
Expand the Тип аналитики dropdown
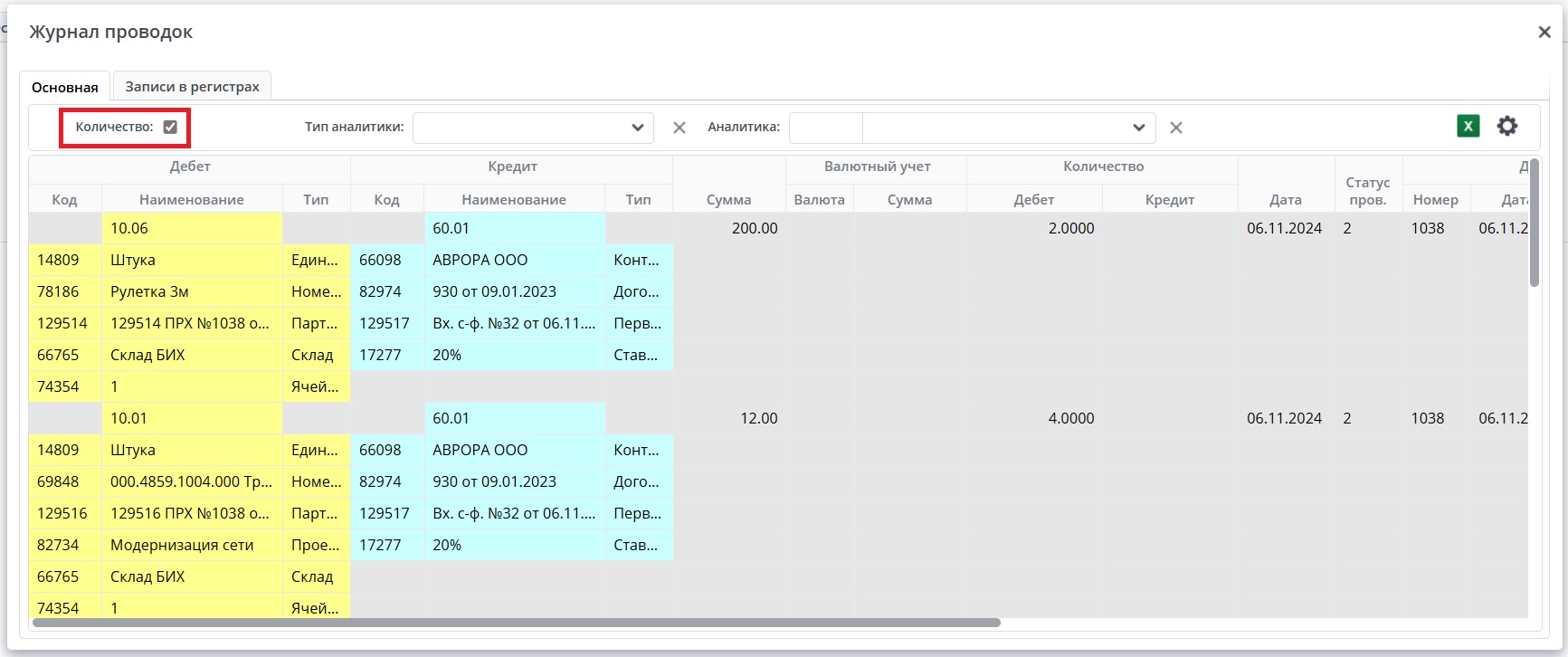pos(637,128)
